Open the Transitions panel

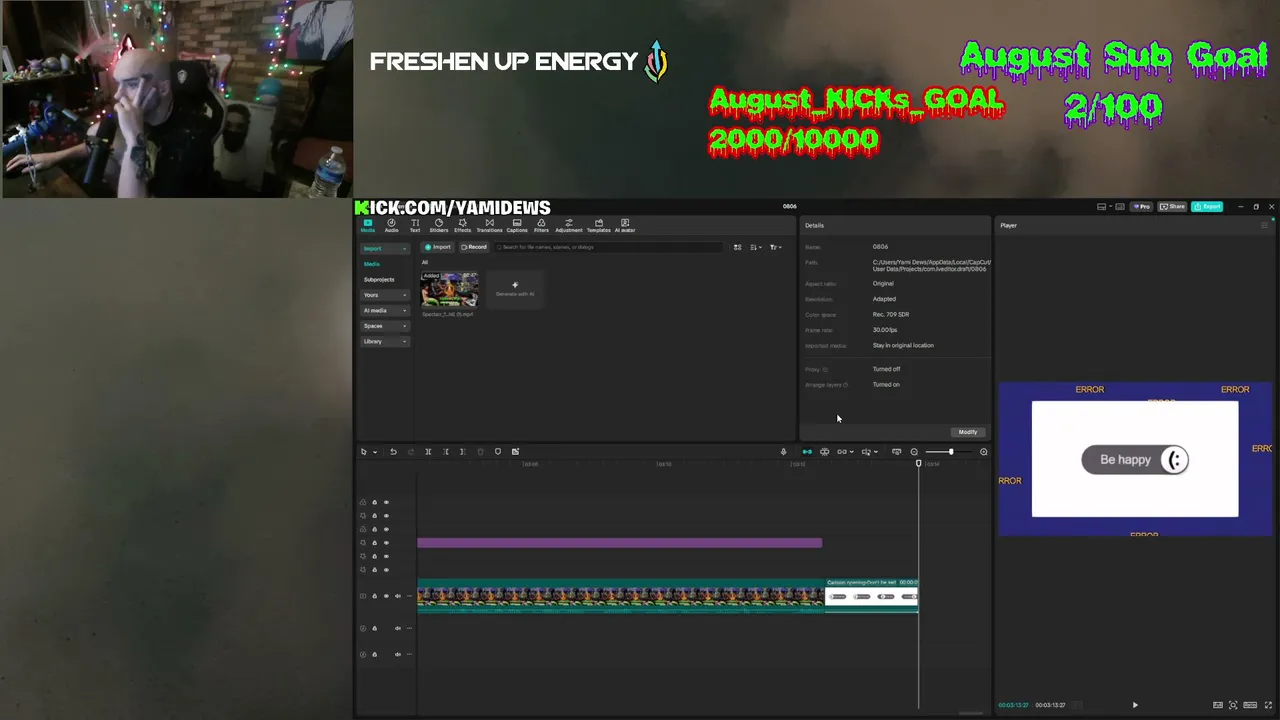point(489,225)
